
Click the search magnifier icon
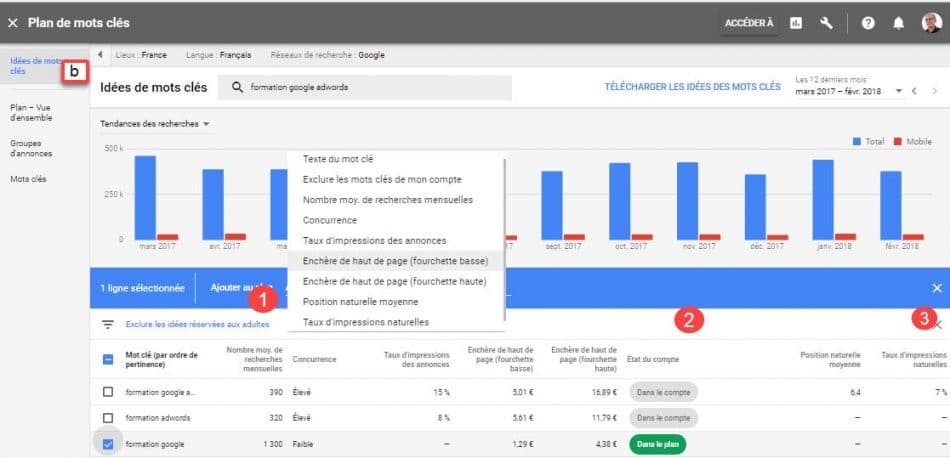point(238,87)
